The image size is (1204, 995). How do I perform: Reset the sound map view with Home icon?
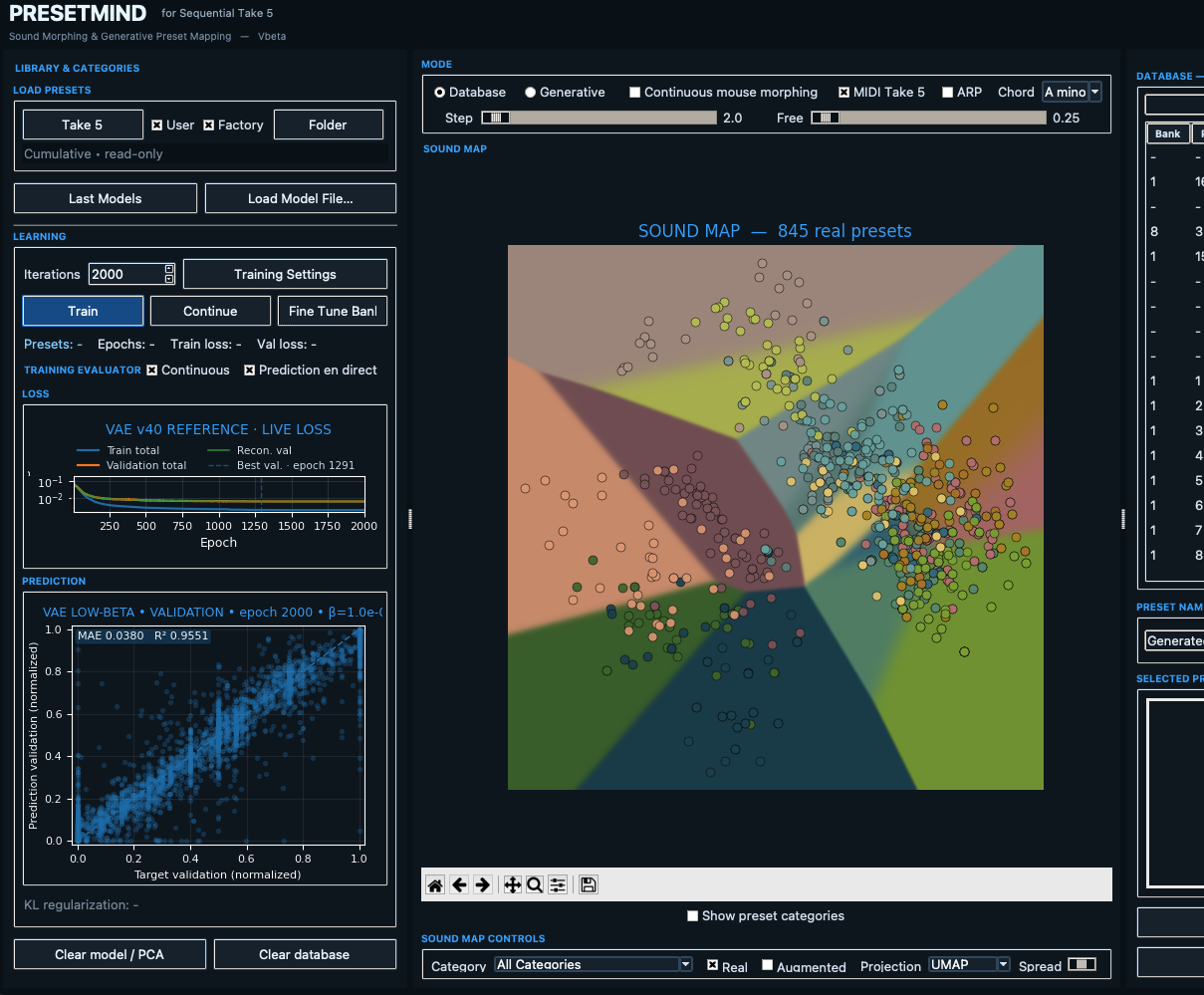[435, 884]
